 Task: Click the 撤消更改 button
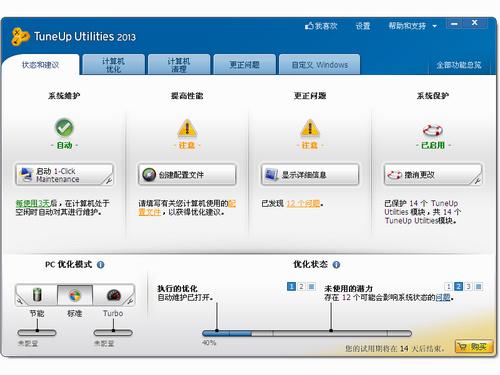433,174
